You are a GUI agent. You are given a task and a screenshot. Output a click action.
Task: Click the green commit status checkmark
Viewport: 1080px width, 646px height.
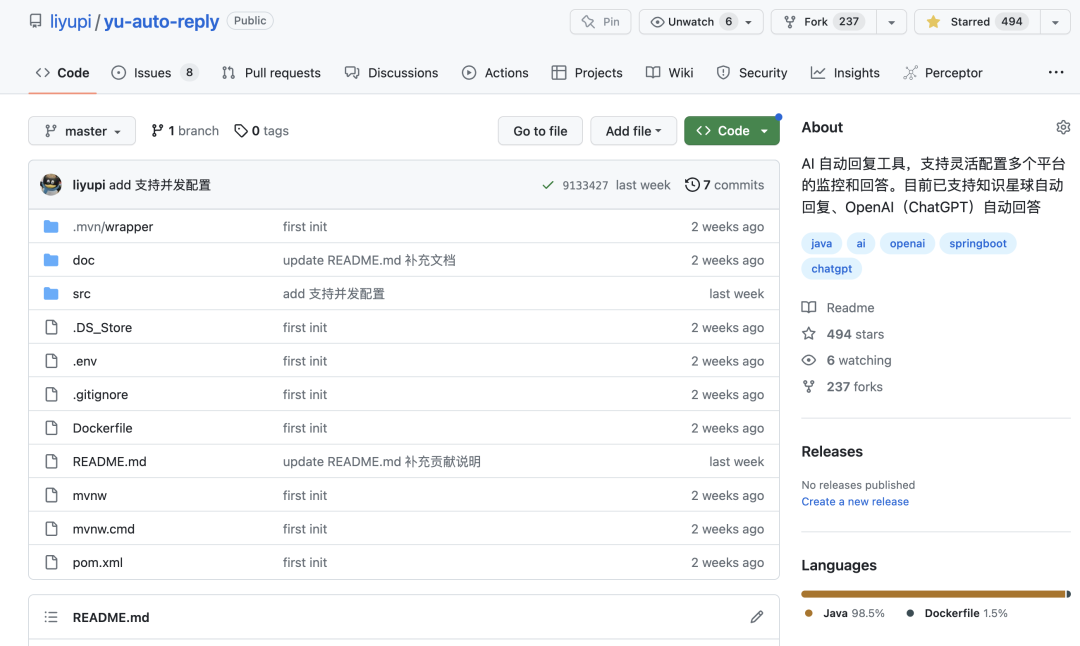(x=547, y=185)
